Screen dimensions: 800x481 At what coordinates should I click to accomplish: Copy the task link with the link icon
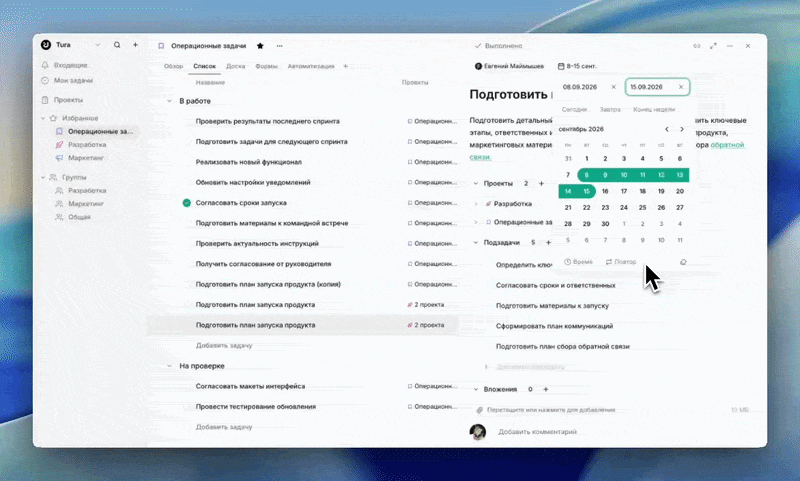[x=696, y=46]
